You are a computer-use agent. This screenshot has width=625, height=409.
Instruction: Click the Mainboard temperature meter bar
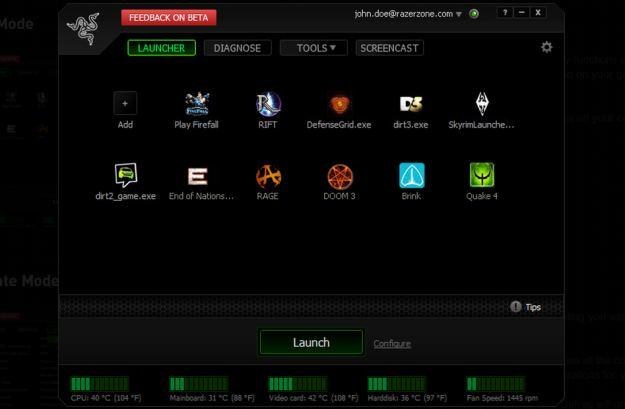[x=199, y=384]
